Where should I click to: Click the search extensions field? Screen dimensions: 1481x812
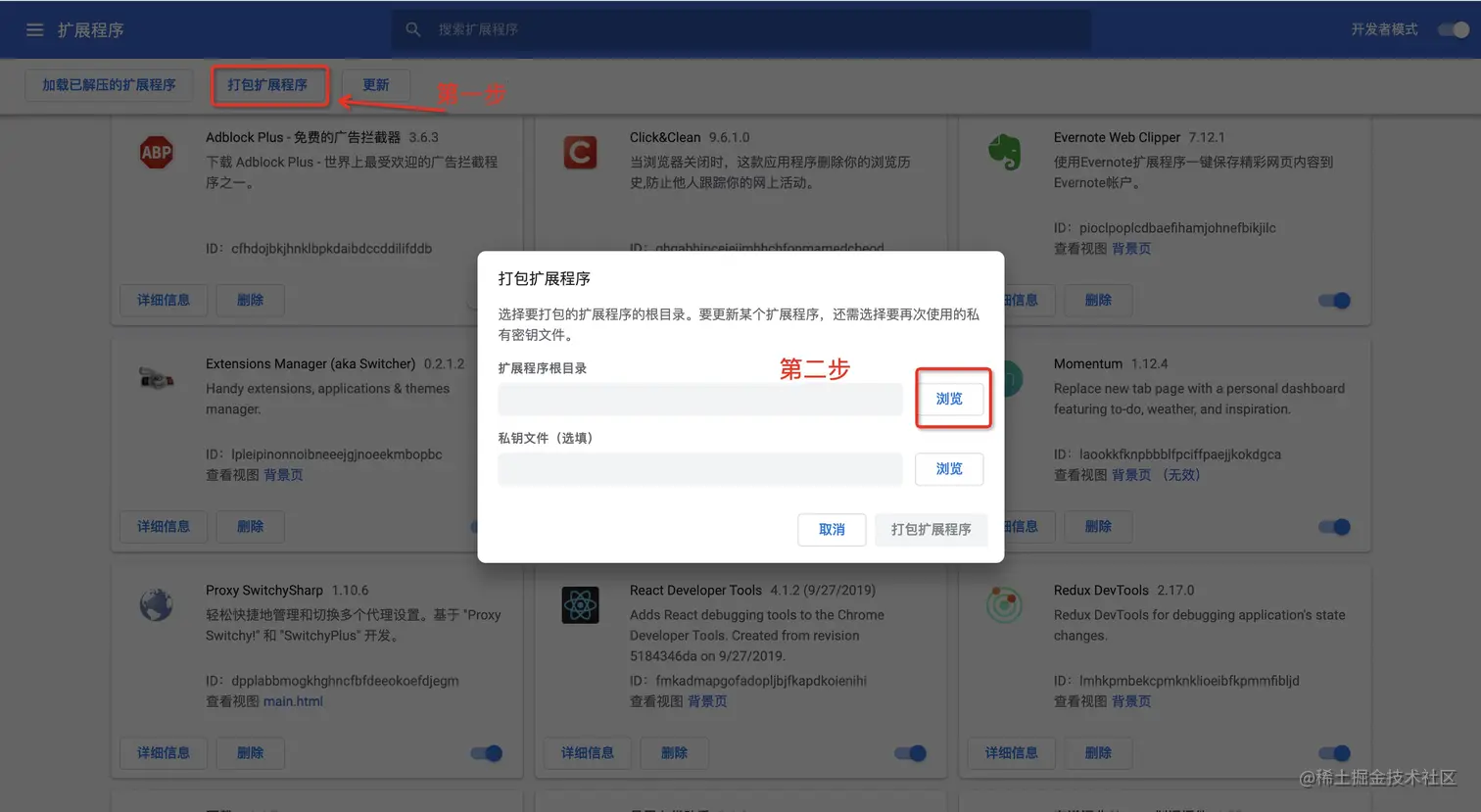[741, 29]
